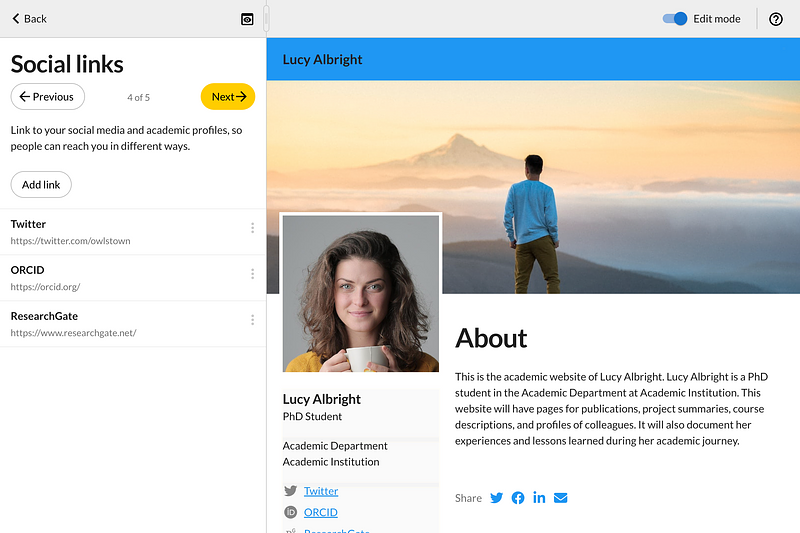Open options menu for ORCID link
Viewport: 800px width, 533px height.
pyautogui.click(x=252, y=274)
